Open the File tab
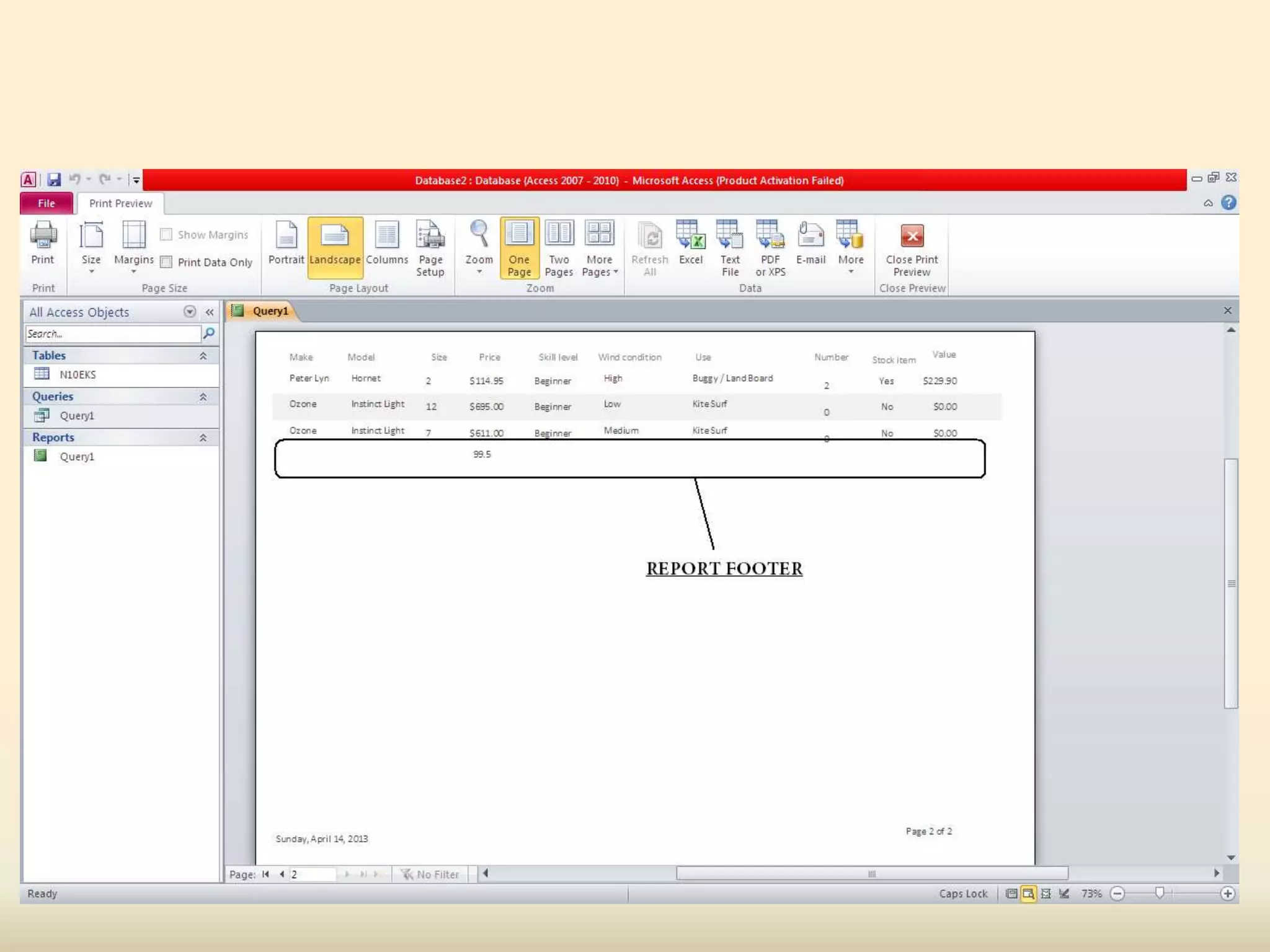This screenshot has height=952, width=1270. point(47,203)
